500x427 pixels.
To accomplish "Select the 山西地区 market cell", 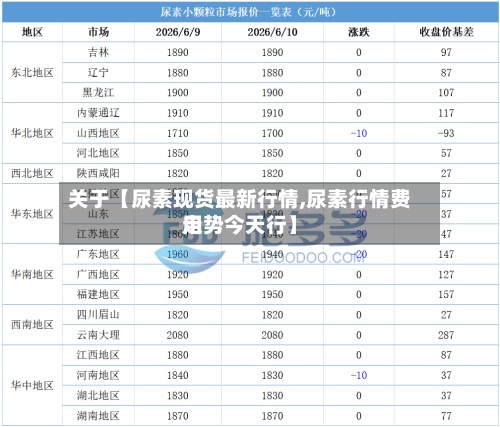I will (98, 133).
